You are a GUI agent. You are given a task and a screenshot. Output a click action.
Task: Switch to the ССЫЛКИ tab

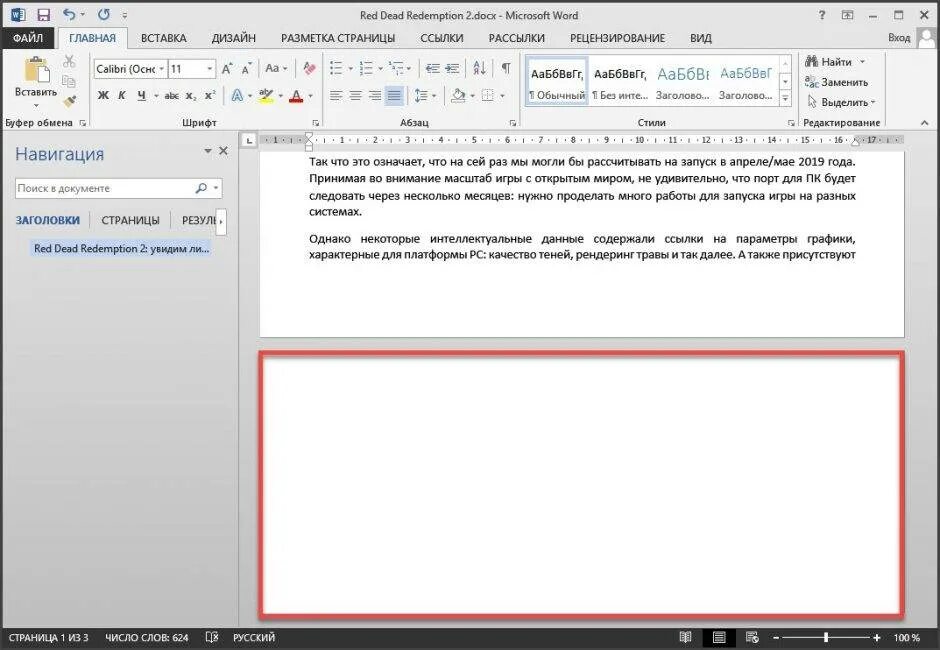click(442, 38)
